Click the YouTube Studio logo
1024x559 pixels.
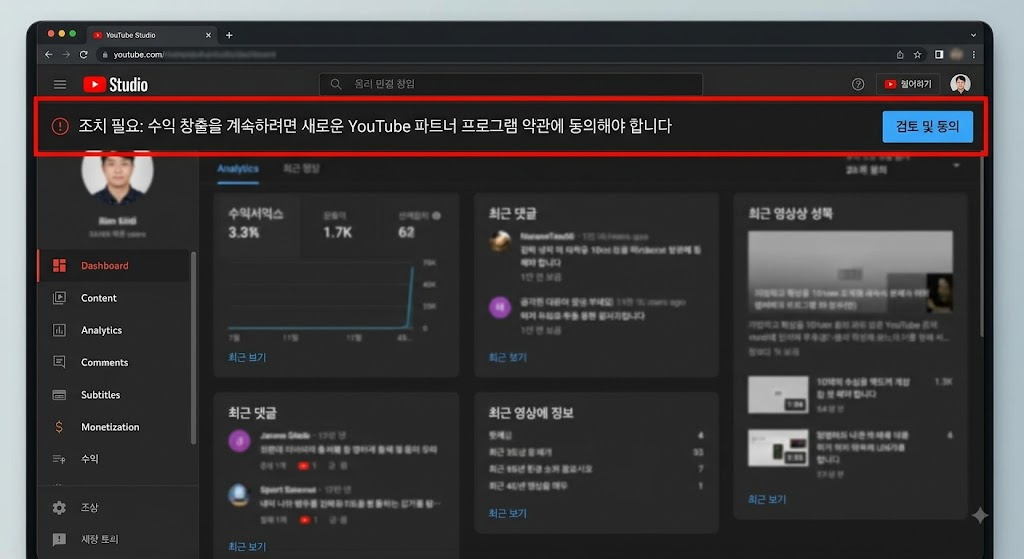pos(116,84)
